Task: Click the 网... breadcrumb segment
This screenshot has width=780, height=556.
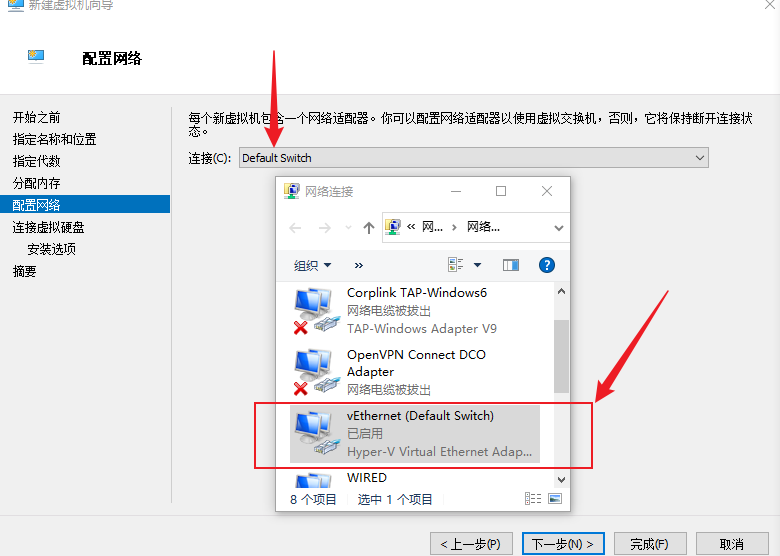Action: pos(432,227)
